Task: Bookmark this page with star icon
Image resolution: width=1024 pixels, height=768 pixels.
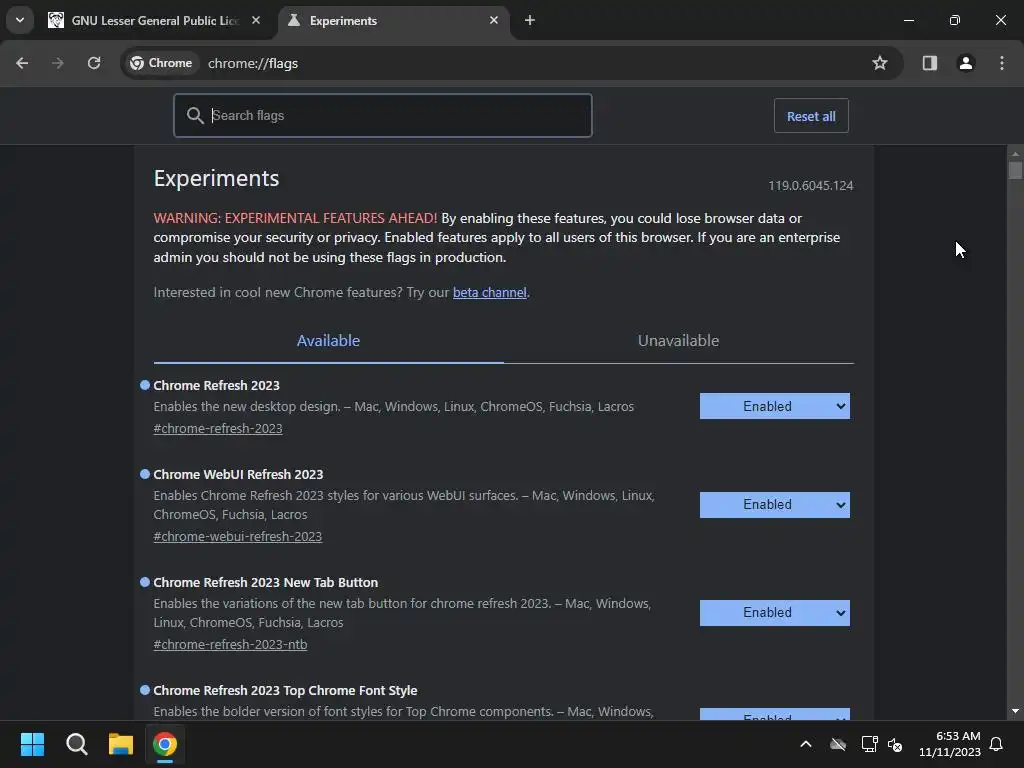Action: click(880, 63)
